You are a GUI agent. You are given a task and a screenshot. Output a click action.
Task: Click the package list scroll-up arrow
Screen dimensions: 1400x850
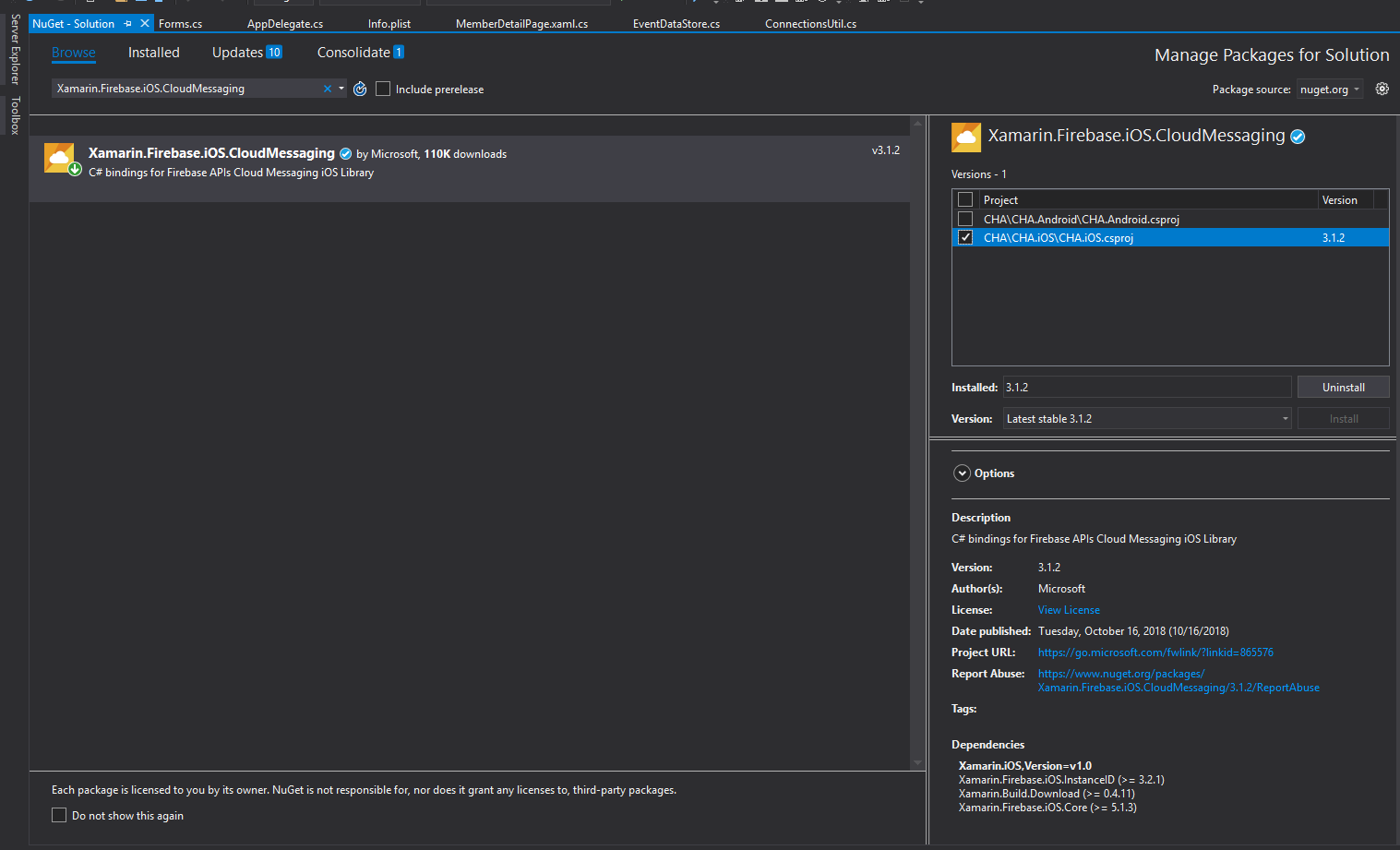917,123
